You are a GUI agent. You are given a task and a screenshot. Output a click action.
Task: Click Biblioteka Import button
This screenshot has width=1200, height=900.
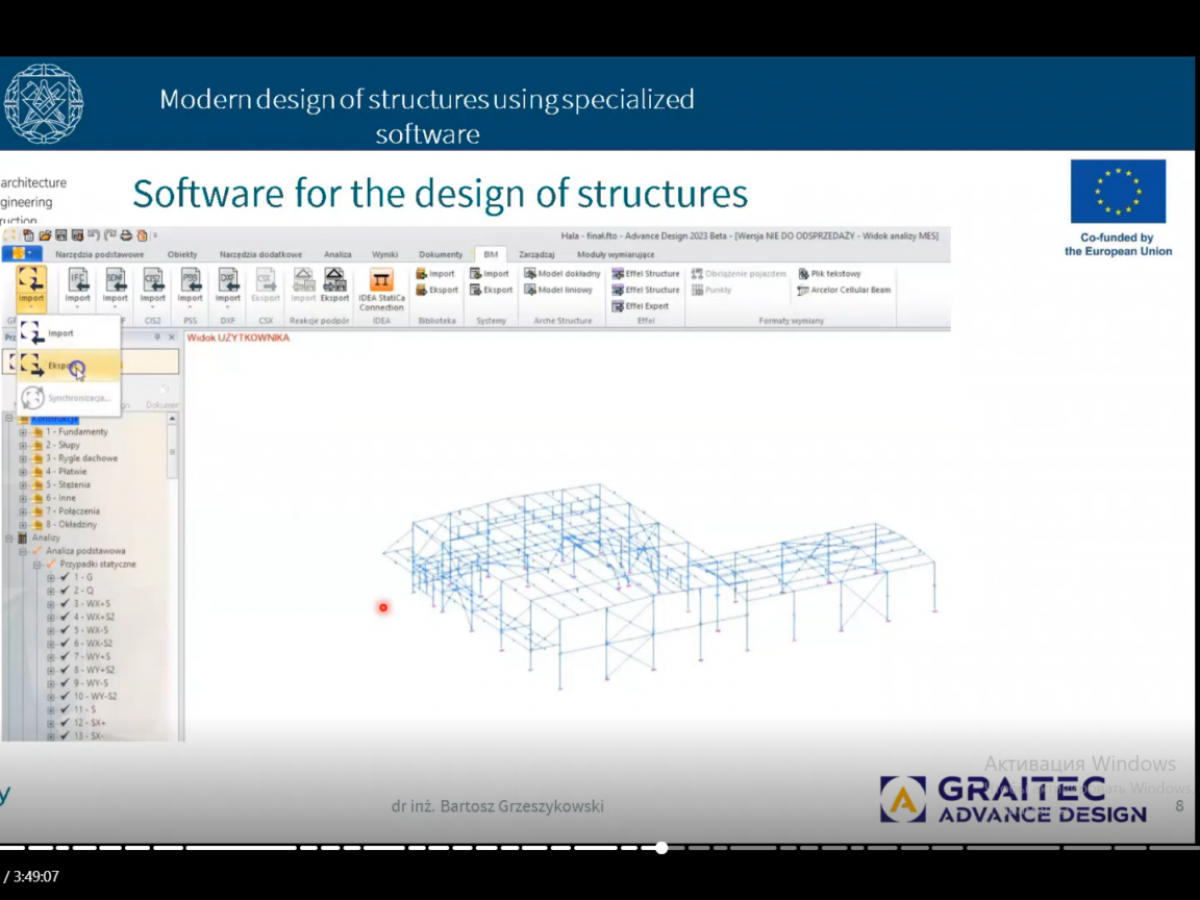[x=435, y=273]
